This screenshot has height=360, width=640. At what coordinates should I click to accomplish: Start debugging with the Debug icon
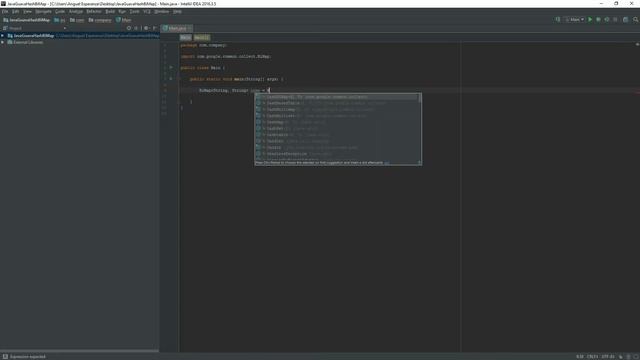[598, 20]
